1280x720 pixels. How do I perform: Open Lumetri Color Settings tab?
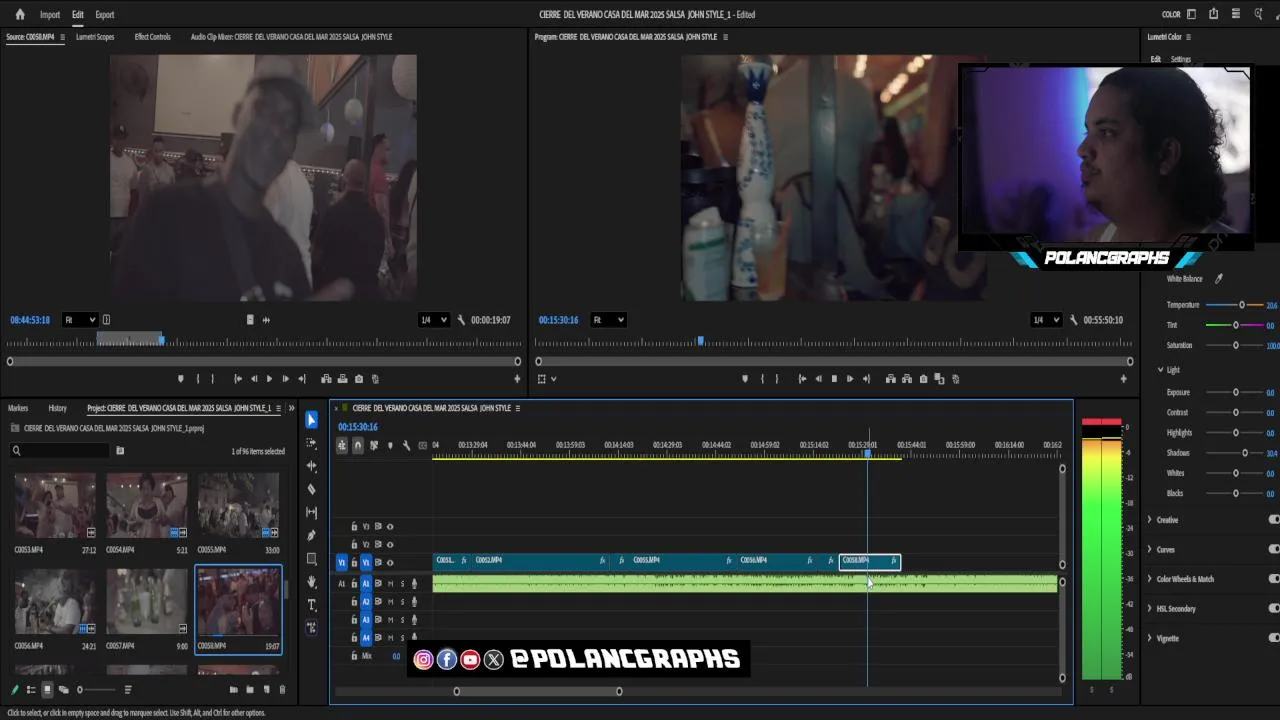click(x=1181, y=59)
